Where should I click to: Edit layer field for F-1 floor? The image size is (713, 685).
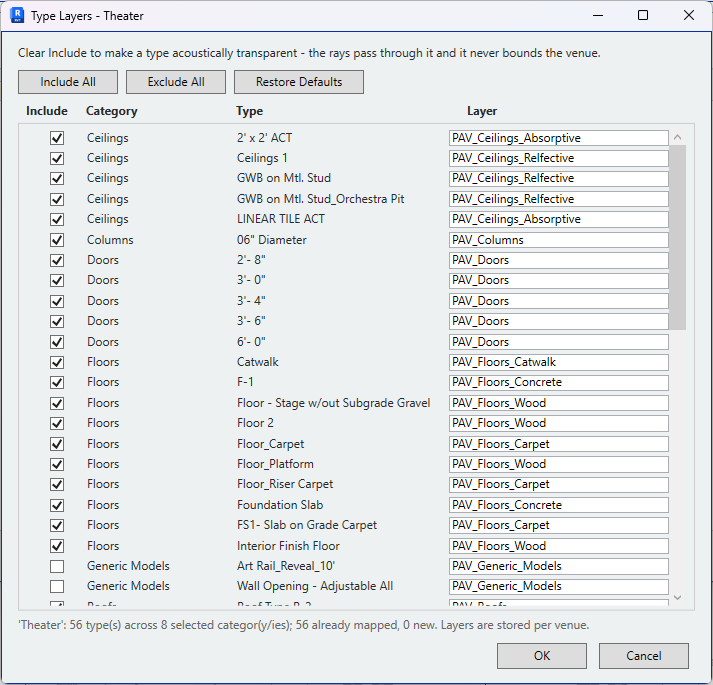[x=558, y=382]
